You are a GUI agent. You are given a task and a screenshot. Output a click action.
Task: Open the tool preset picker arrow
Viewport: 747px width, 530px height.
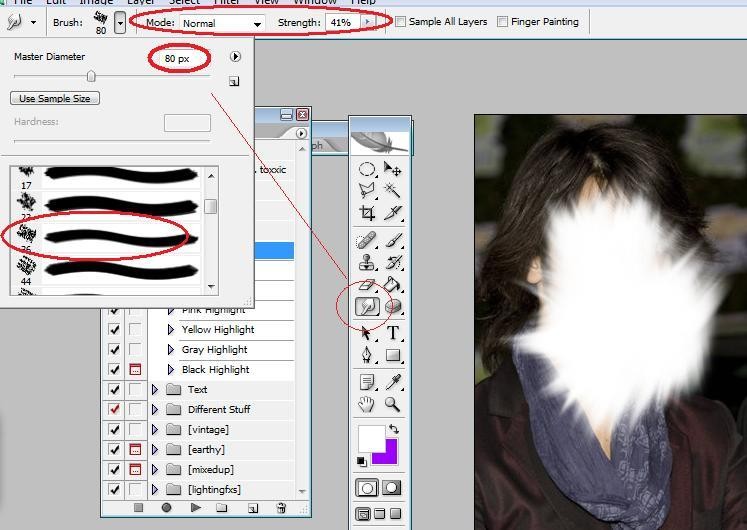click(33, 22)
